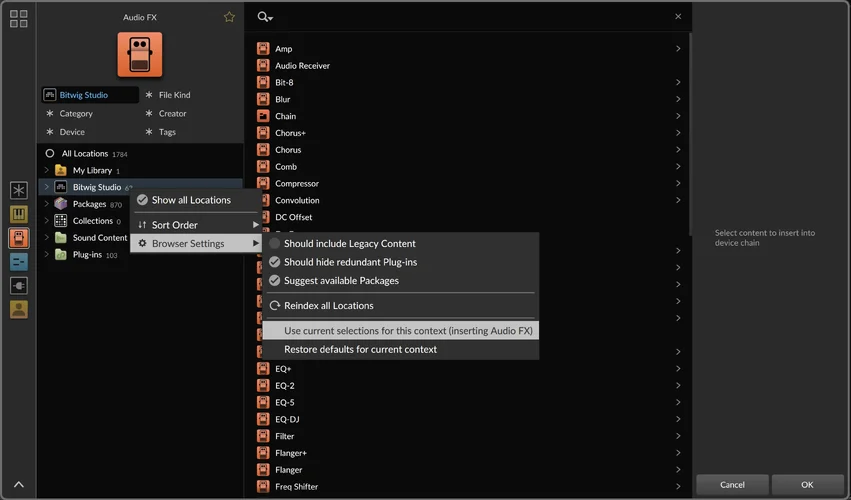Expand the Flanger+ row arrow

[x=678, y=453]
